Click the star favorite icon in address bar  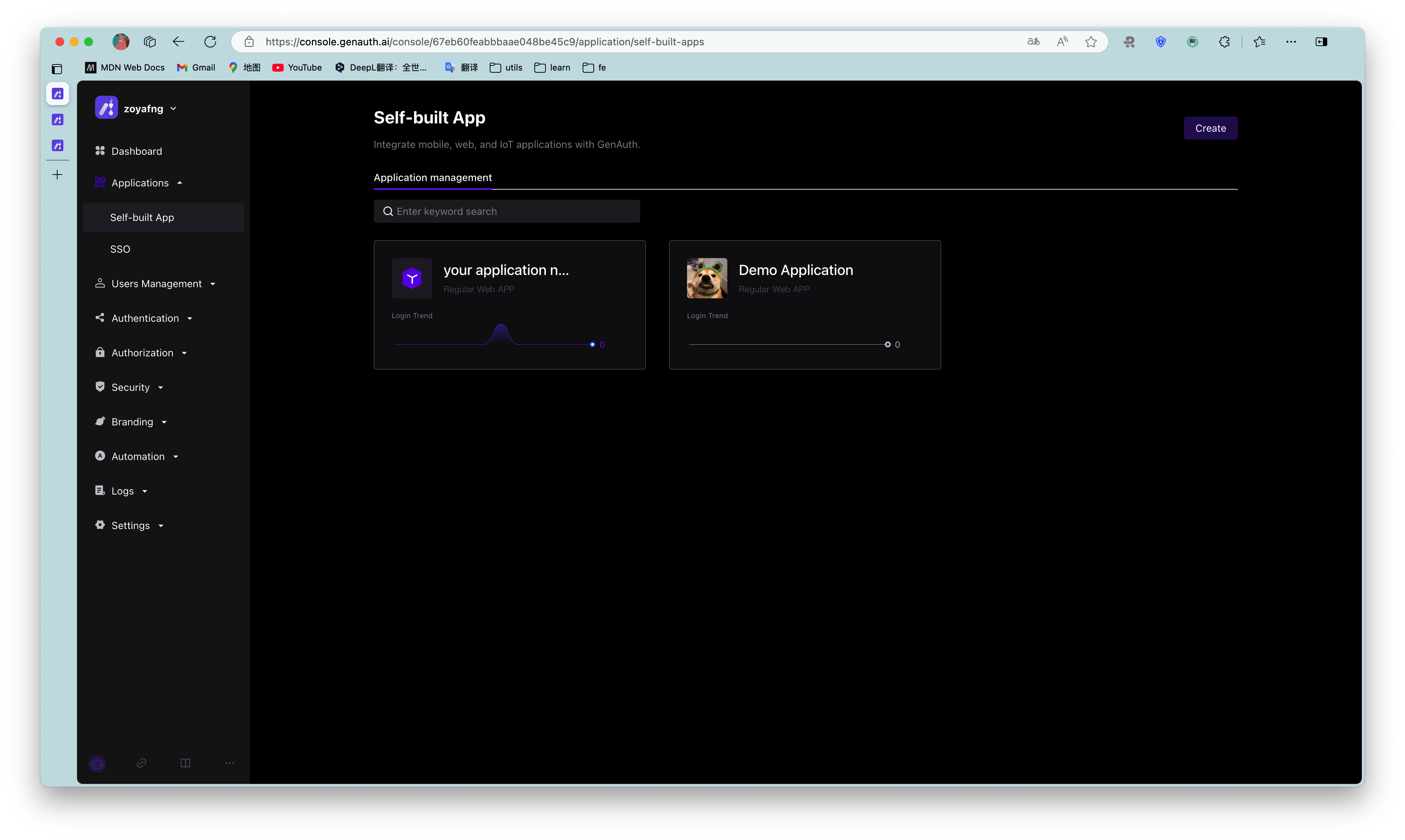[1091, 42]
